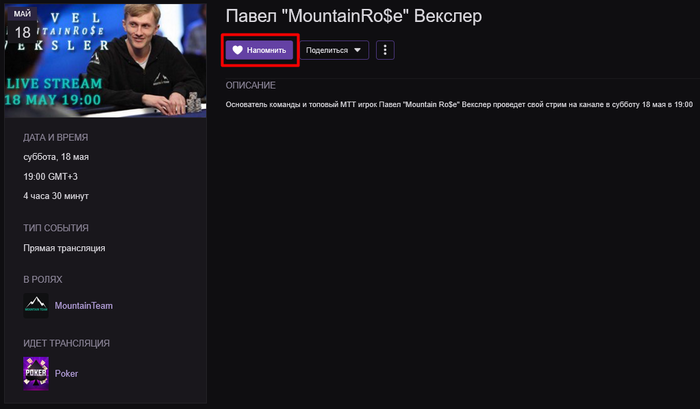Open the three-dot more options menu

(x=385, y=50)
